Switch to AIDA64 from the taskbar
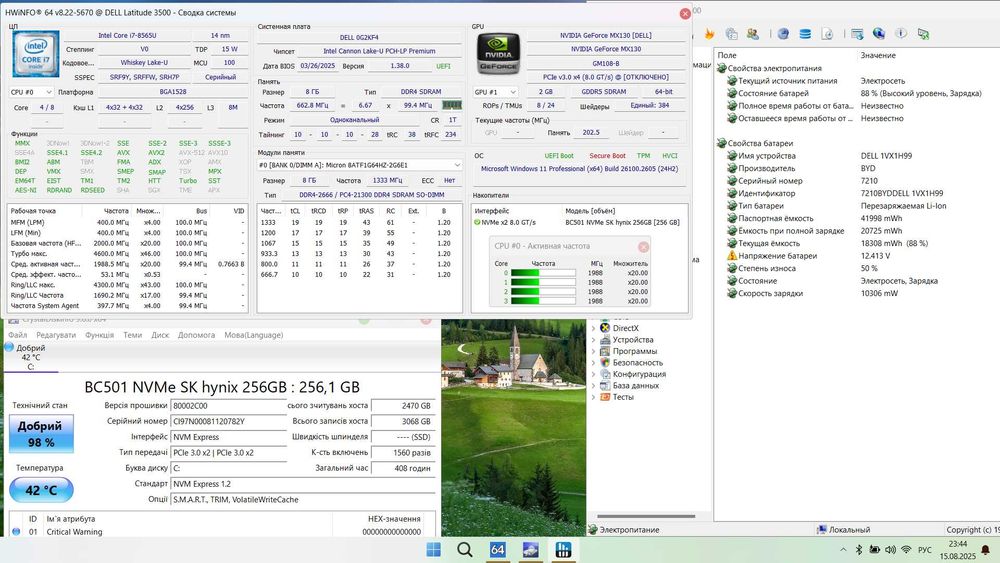 coord(497,550)
